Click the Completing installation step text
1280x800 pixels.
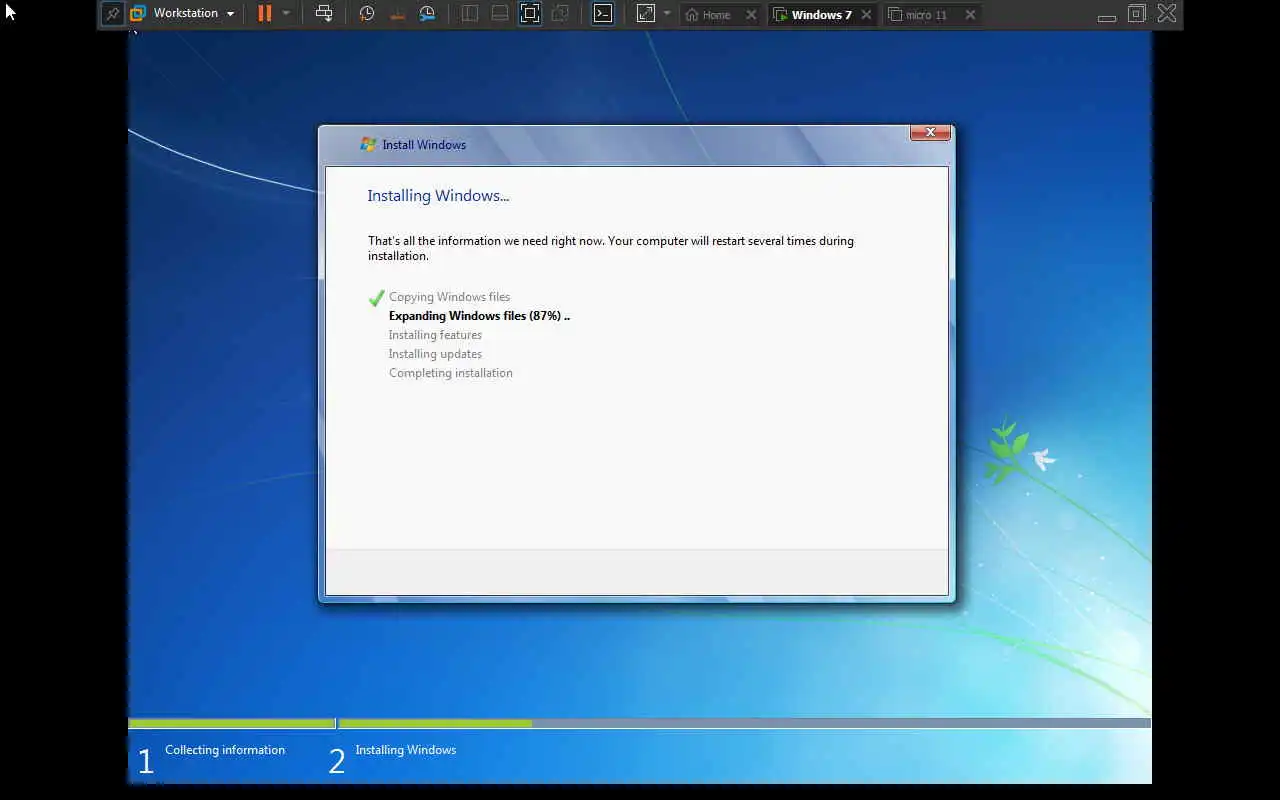[x=450, y=373]
